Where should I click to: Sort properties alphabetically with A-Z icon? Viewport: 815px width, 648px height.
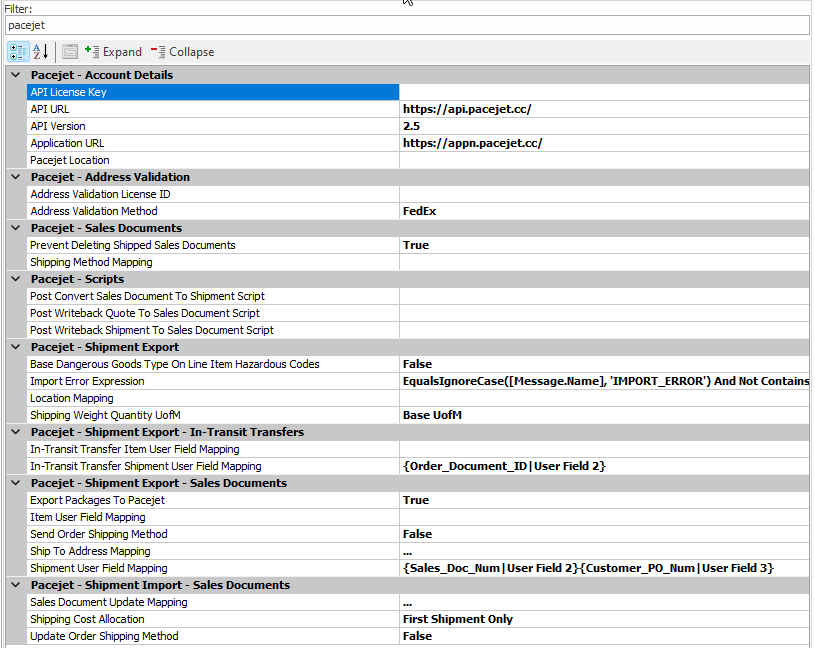pos(41,51)
